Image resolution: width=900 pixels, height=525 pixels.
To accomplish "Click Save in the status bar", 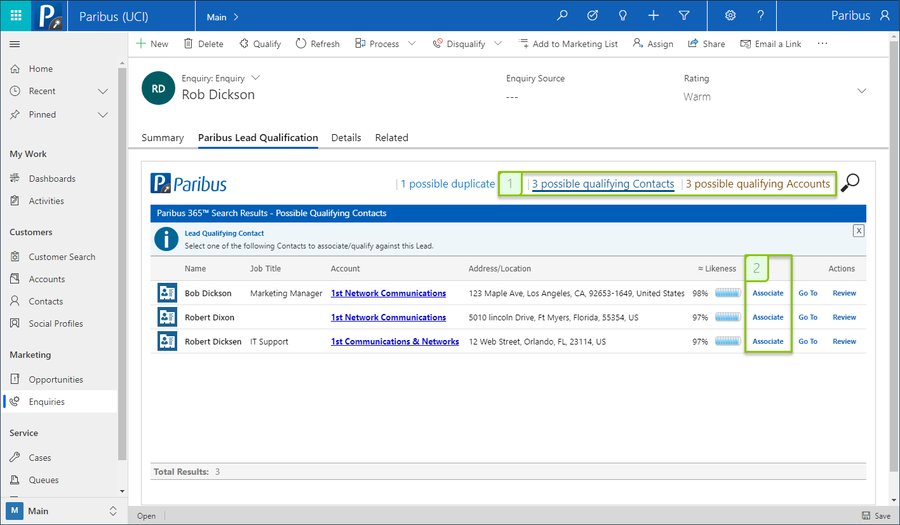I will tap(876, 516).
